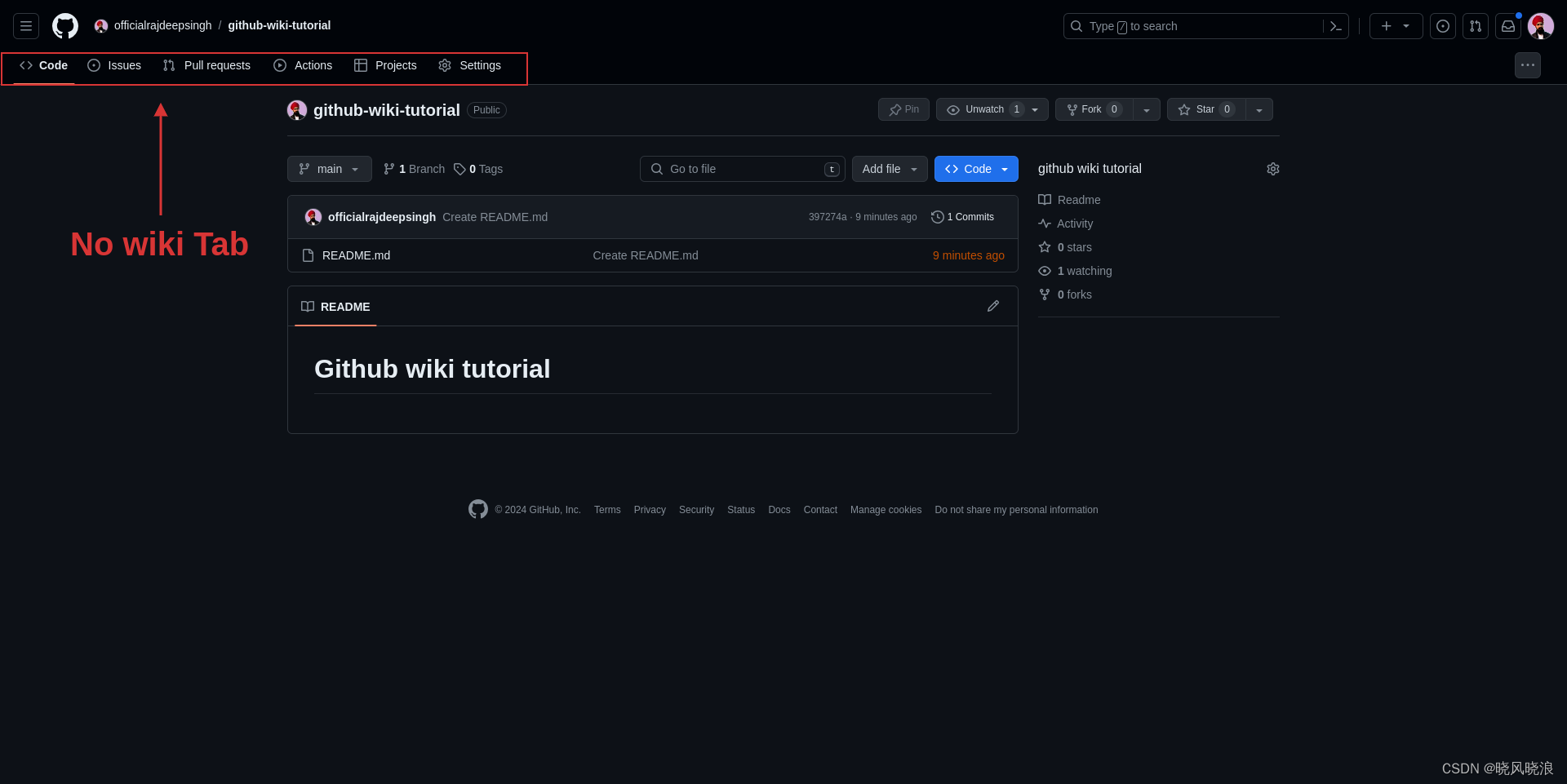
Task: Pin the repository
Action: 903,109
